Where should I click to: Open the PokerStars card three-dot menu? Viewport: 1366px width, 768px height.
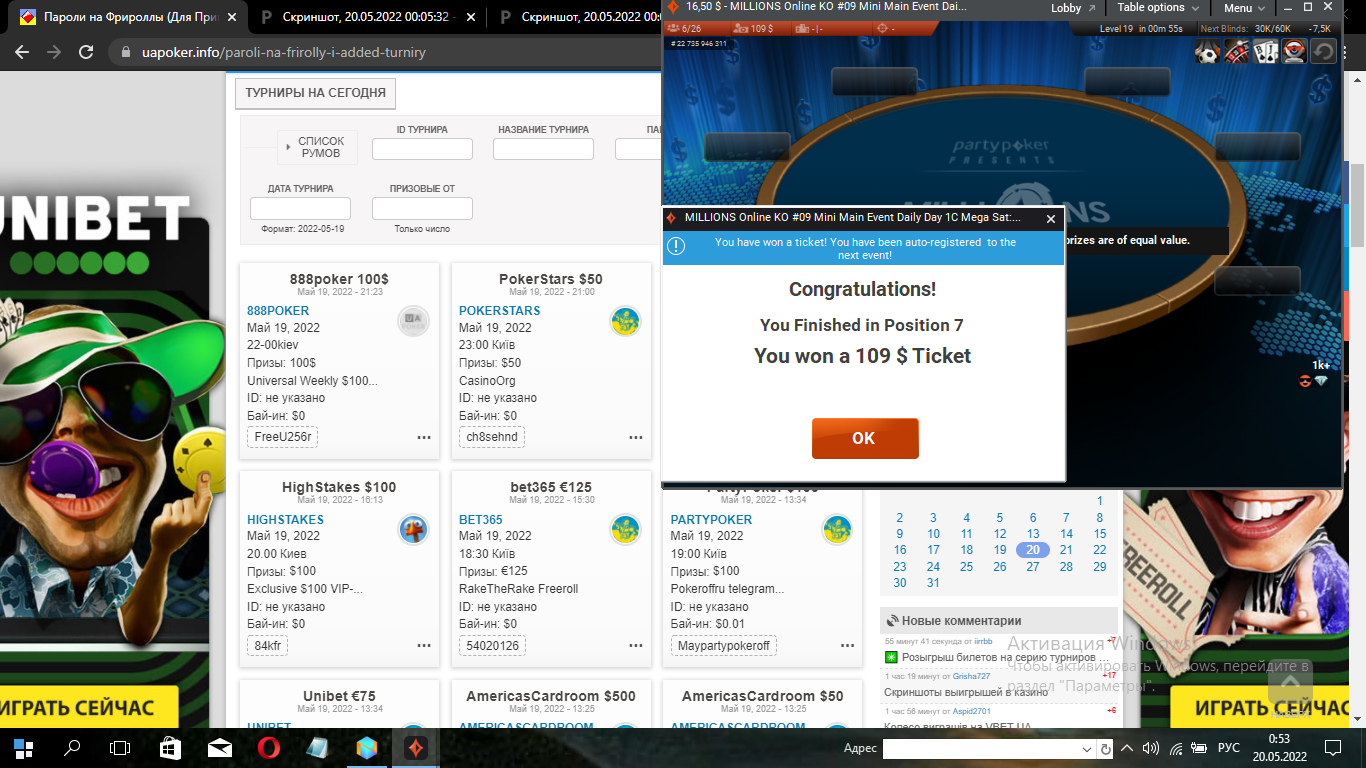[x=636, y=438]
